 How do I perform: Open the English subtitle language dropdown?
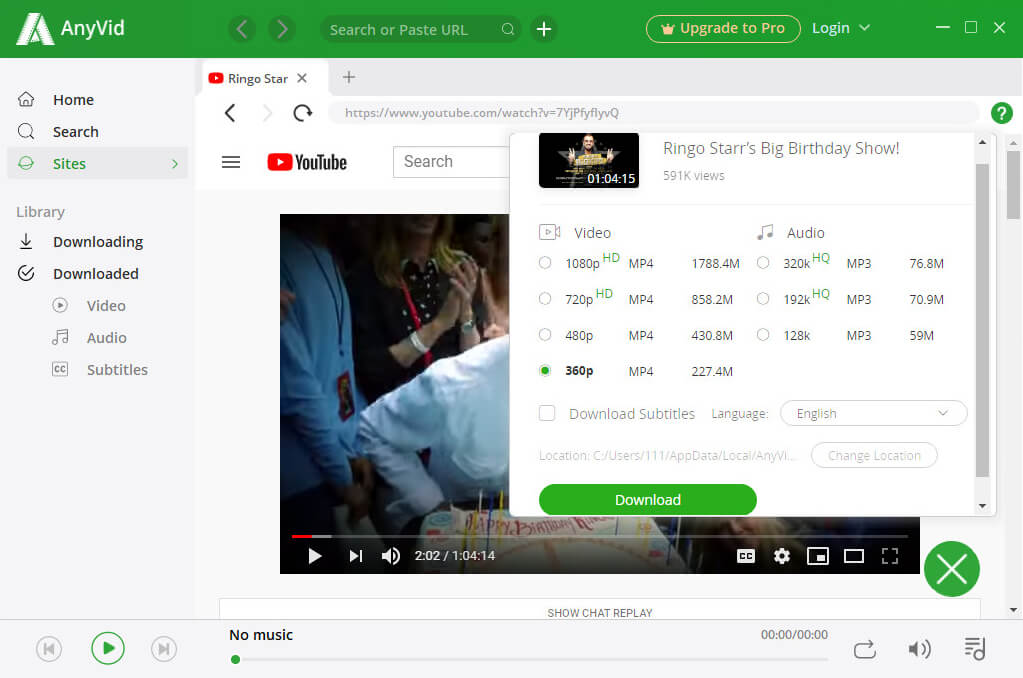coord(873,414)
